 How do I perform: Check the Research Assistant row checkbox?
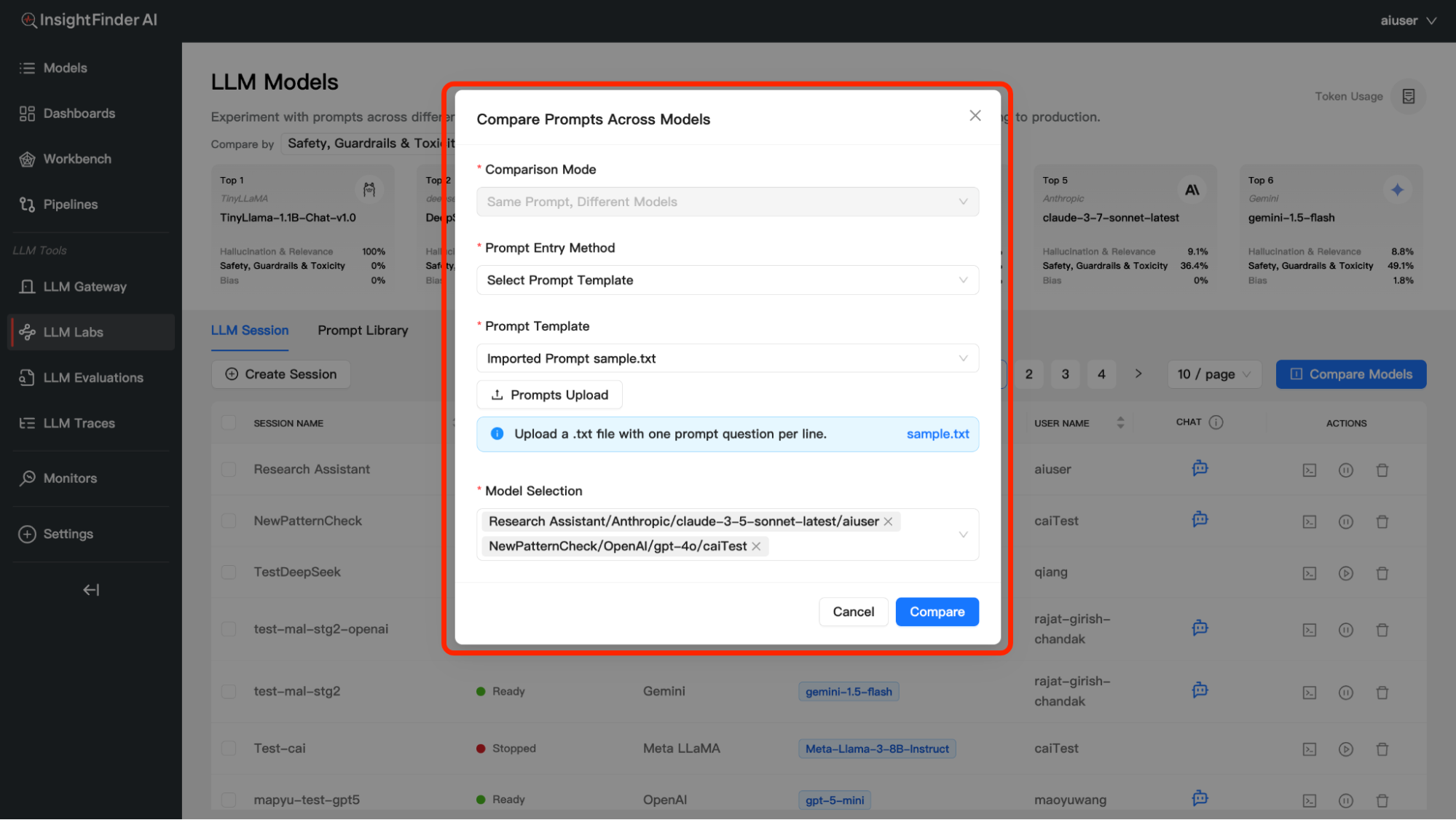pos(229,470)
